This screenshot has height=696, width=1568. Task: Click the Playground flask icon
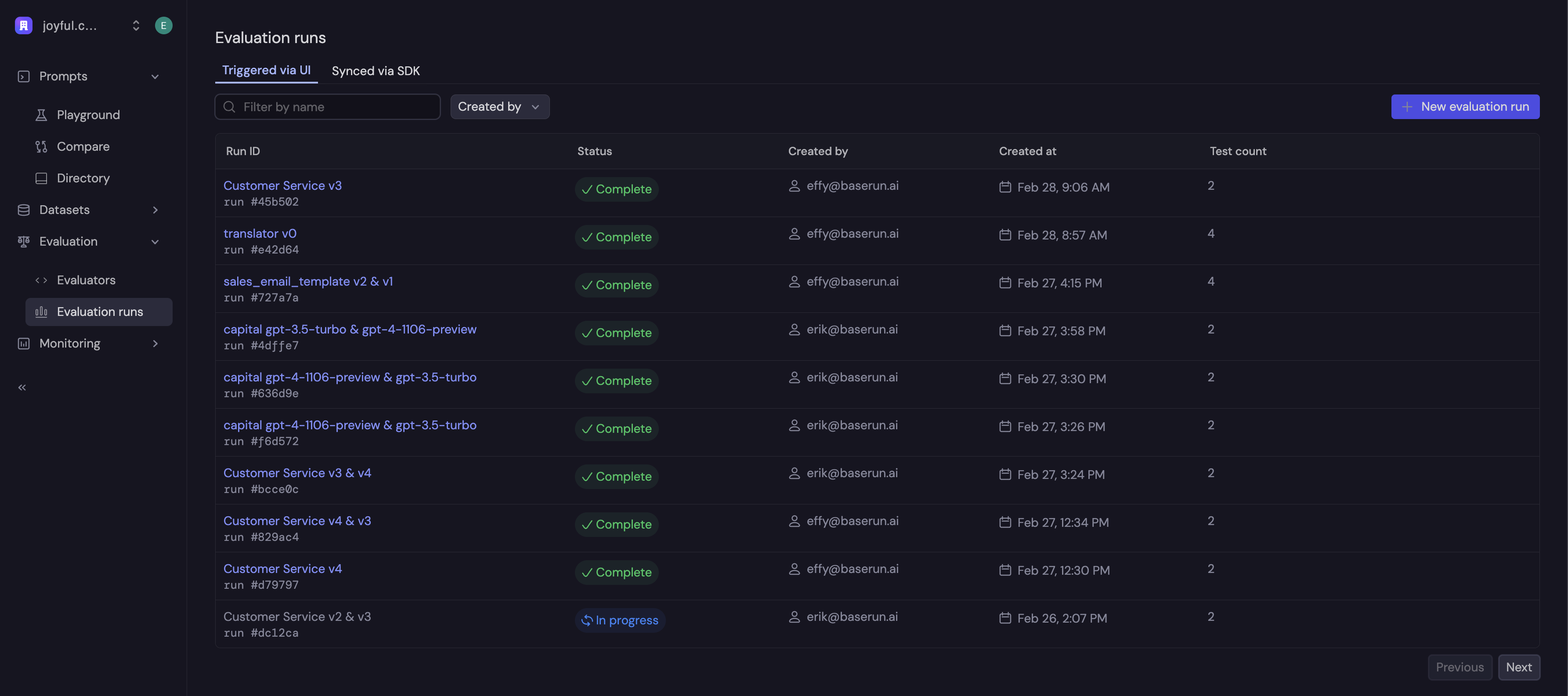[41, 115]
